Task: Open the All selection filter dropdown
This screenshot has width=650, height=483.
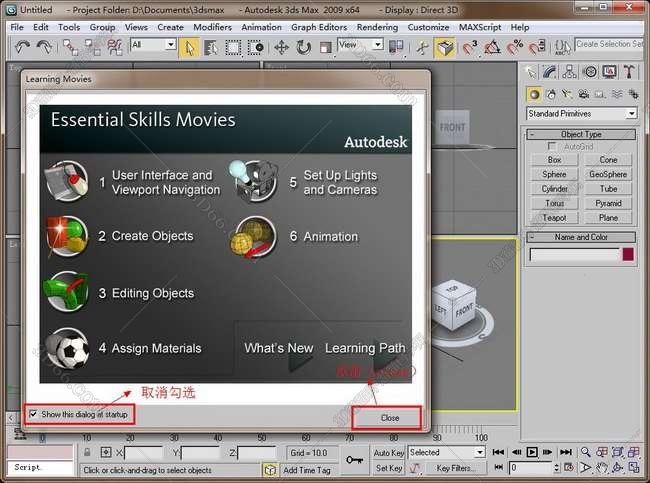Action: tap(153, 45)
